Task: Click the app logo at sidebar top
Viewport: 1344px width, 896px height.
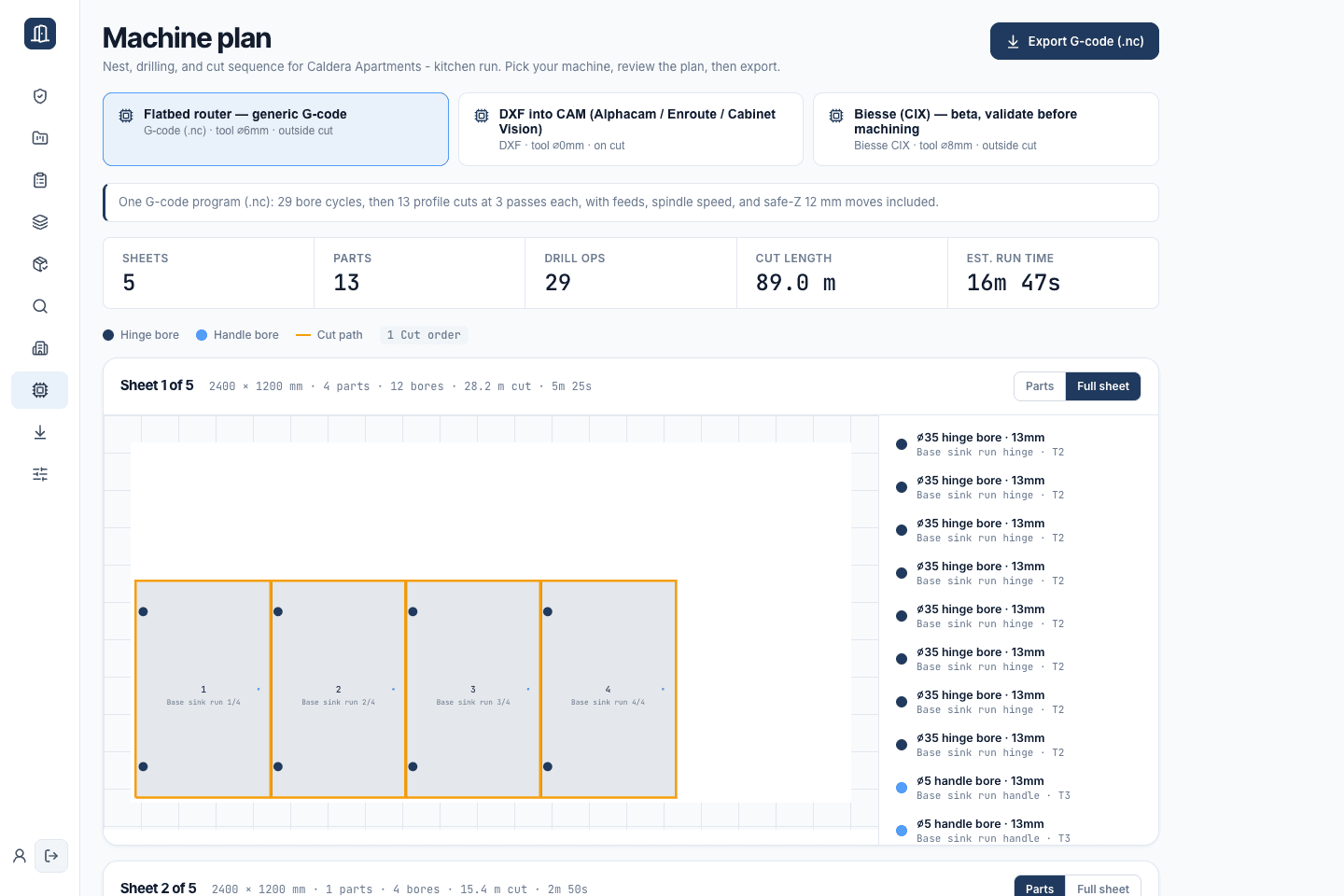Action: pos(40,34)
